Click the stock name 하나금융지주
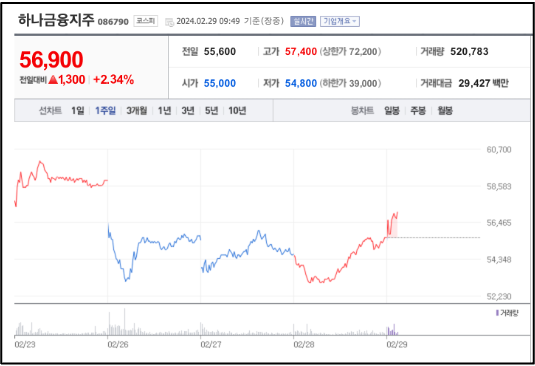Screen dimensions: 535x366 pyautogui.click(x=56, y=20)
